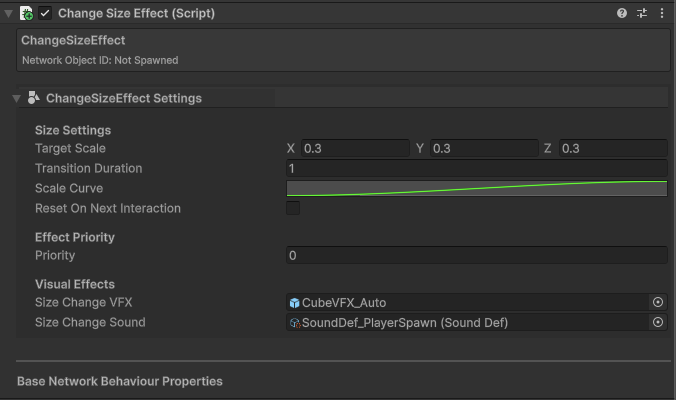Image resolution: width=676 pixels, height=400 pixels.
Task: Open the component presets selector icon
Action: pyautogui.click(x=642, y=14)
